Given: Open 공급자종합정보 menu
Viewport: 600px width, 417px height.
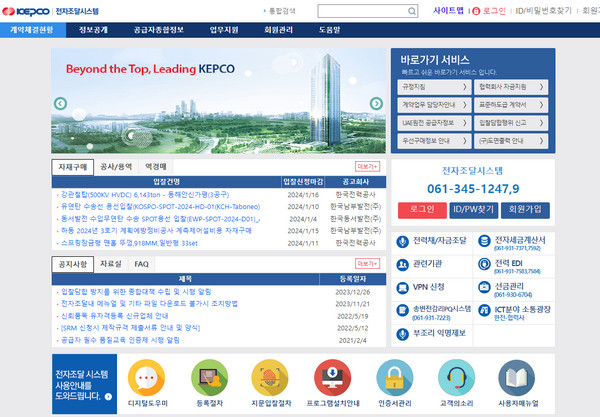Looking at the screenshot, I should point(158,30).
